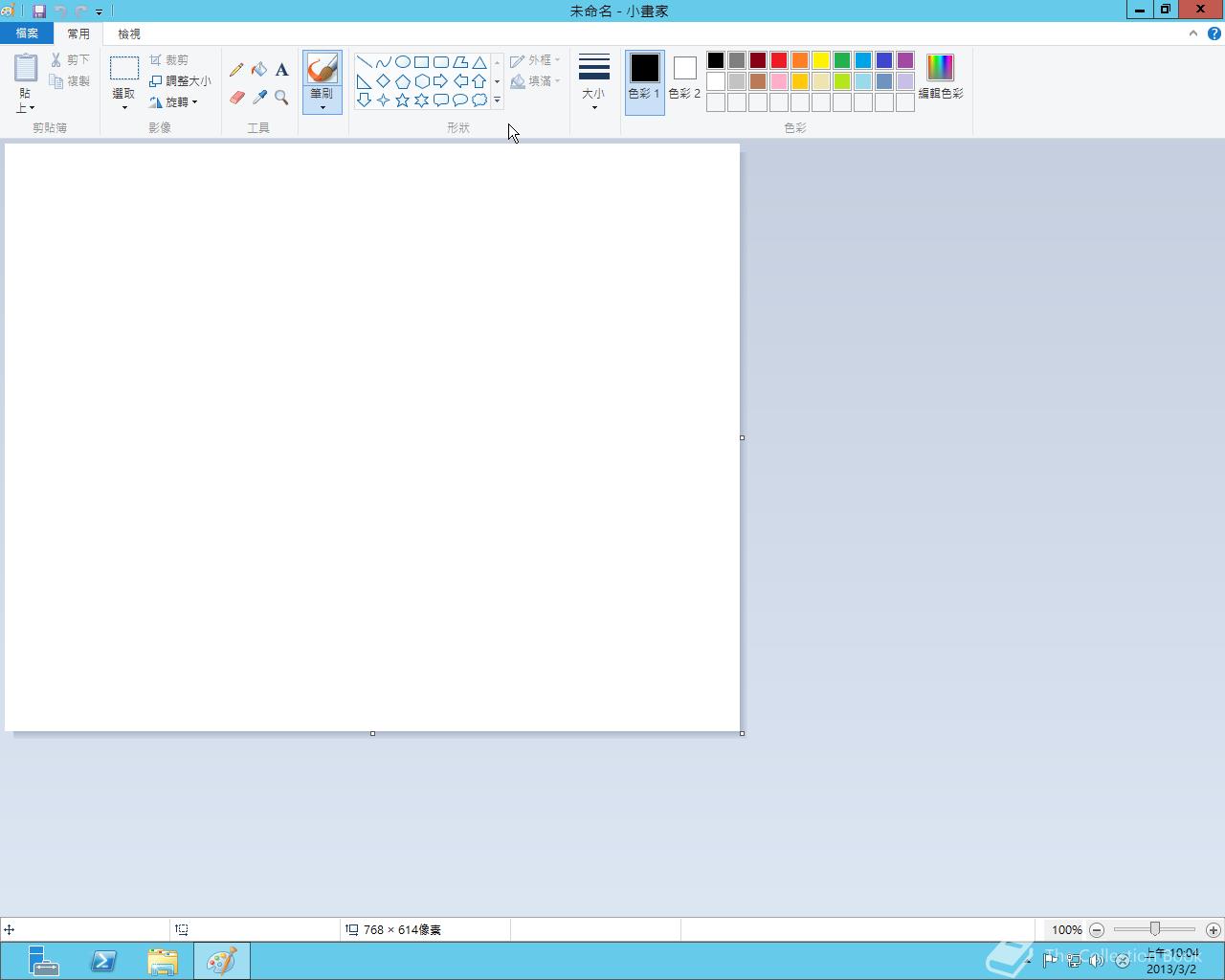Open the File menu tab
The height and width of the screenshot is (980, 1225).
pos(27,33)
